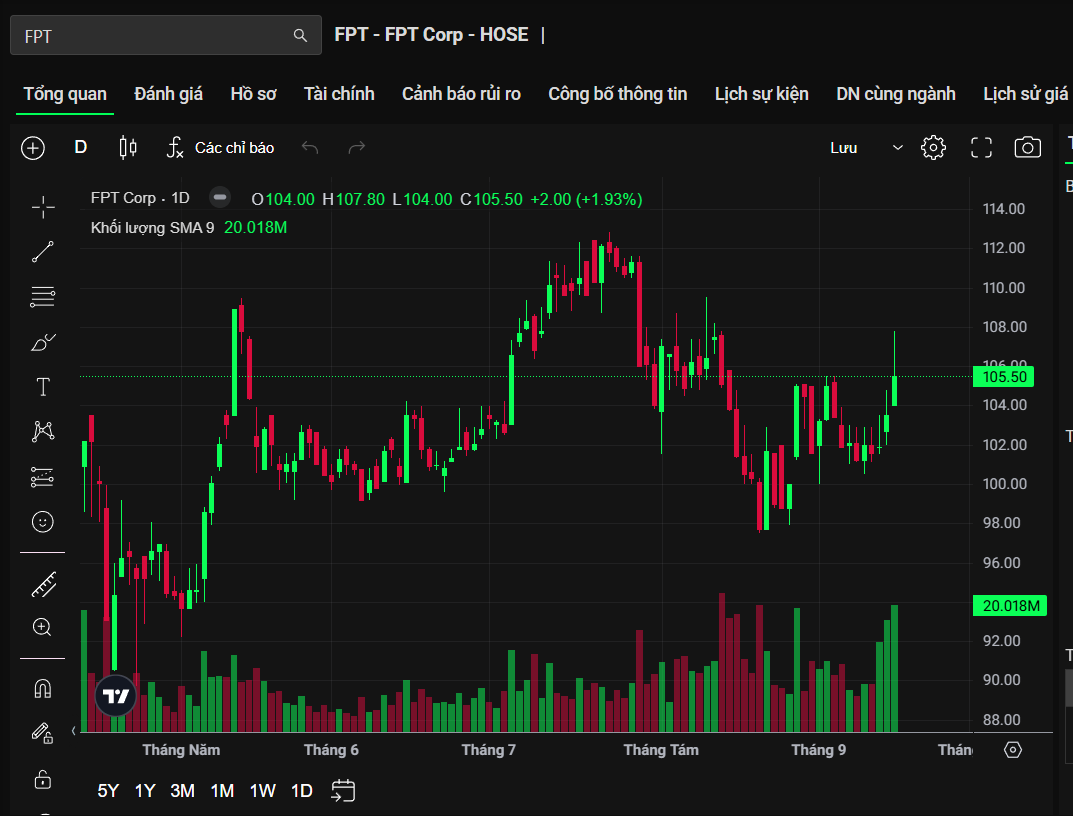Toggle lock all drawing tools
Viewport: 1073px width, 816px height.
click(x=42, y=778)
